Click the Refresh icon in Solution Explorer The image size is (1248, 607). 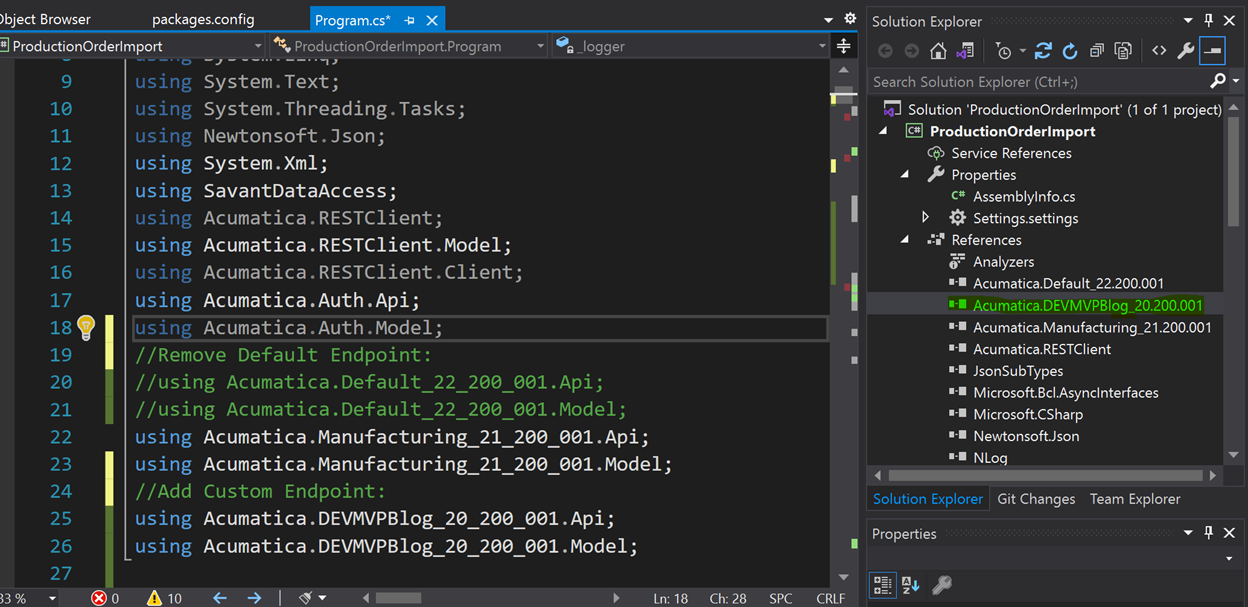[x=1070, y=51]
